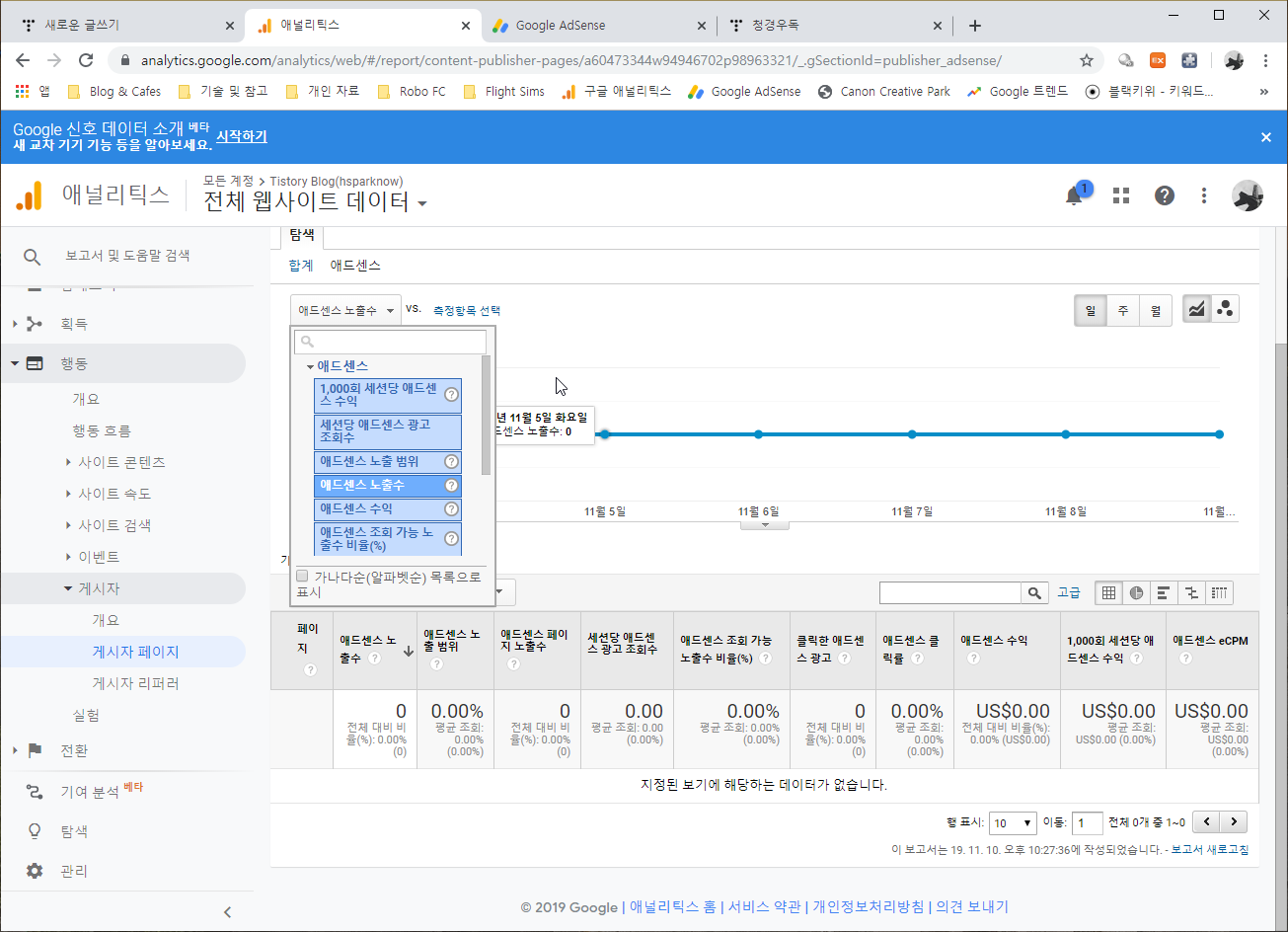
Task: Switch table to data grid view icon
Action: [1109, 593]
